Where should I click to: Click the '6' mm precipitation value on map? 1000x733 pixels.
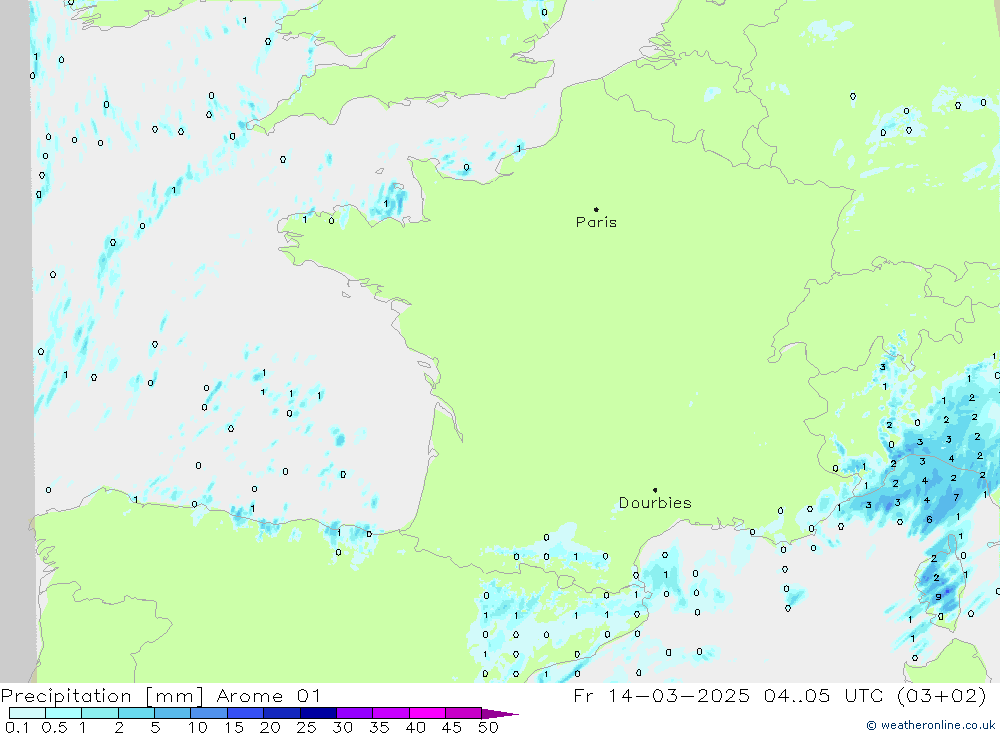[x=929, y=519]
